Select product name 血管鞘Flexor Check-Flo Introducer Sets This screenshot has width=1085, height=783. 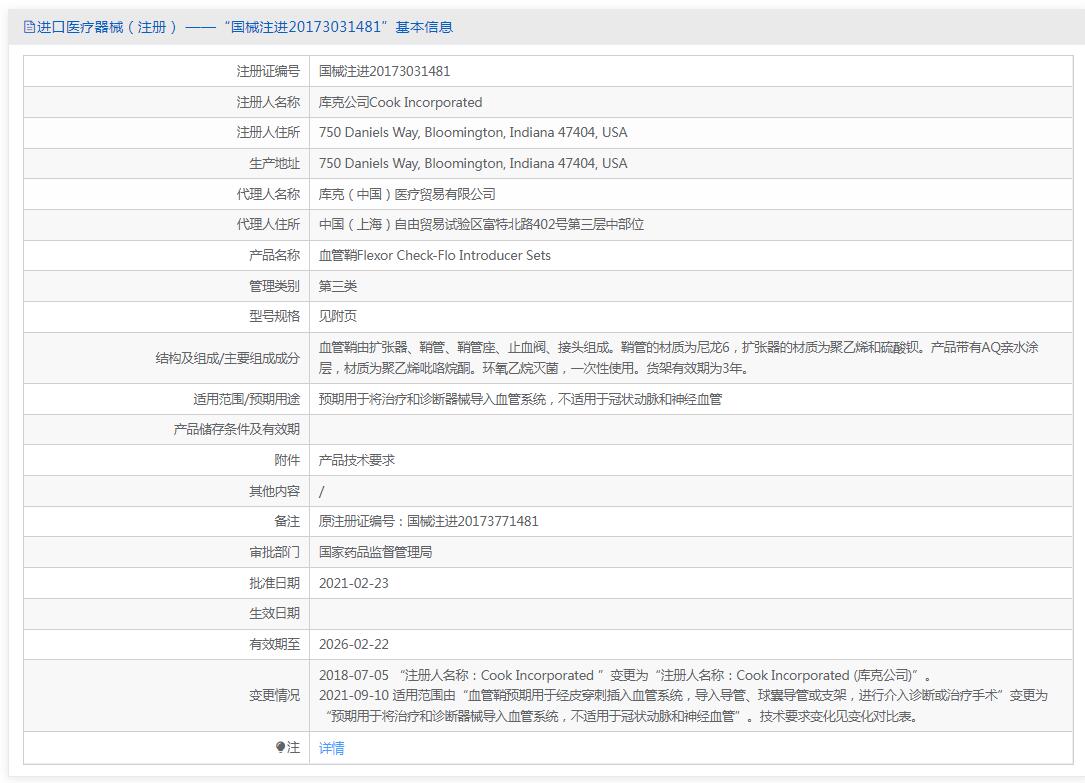(x=435, y=255)
